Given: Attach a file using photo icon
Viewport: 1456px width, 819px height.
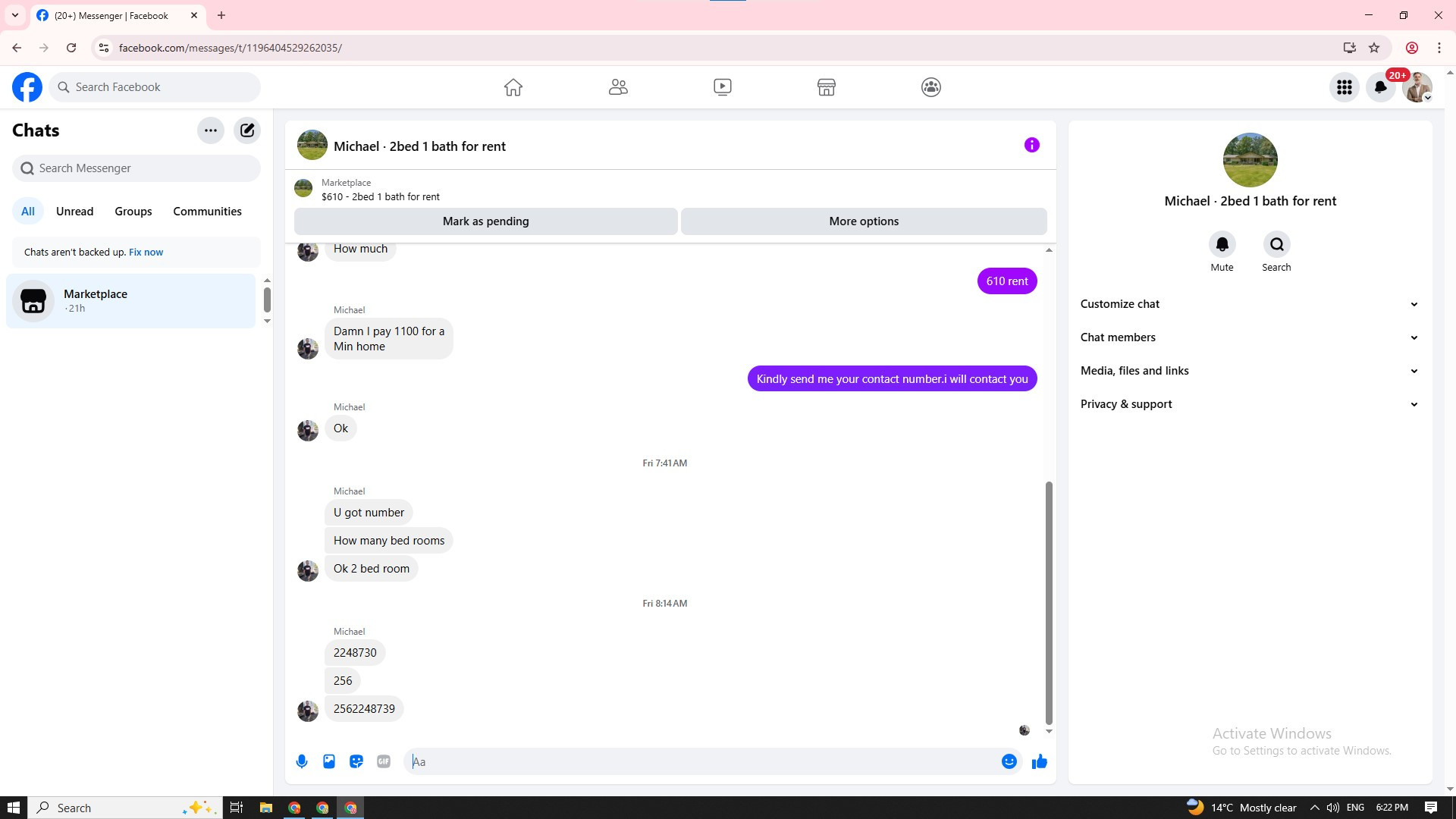Looking at the screenshot, I should 329,761.
